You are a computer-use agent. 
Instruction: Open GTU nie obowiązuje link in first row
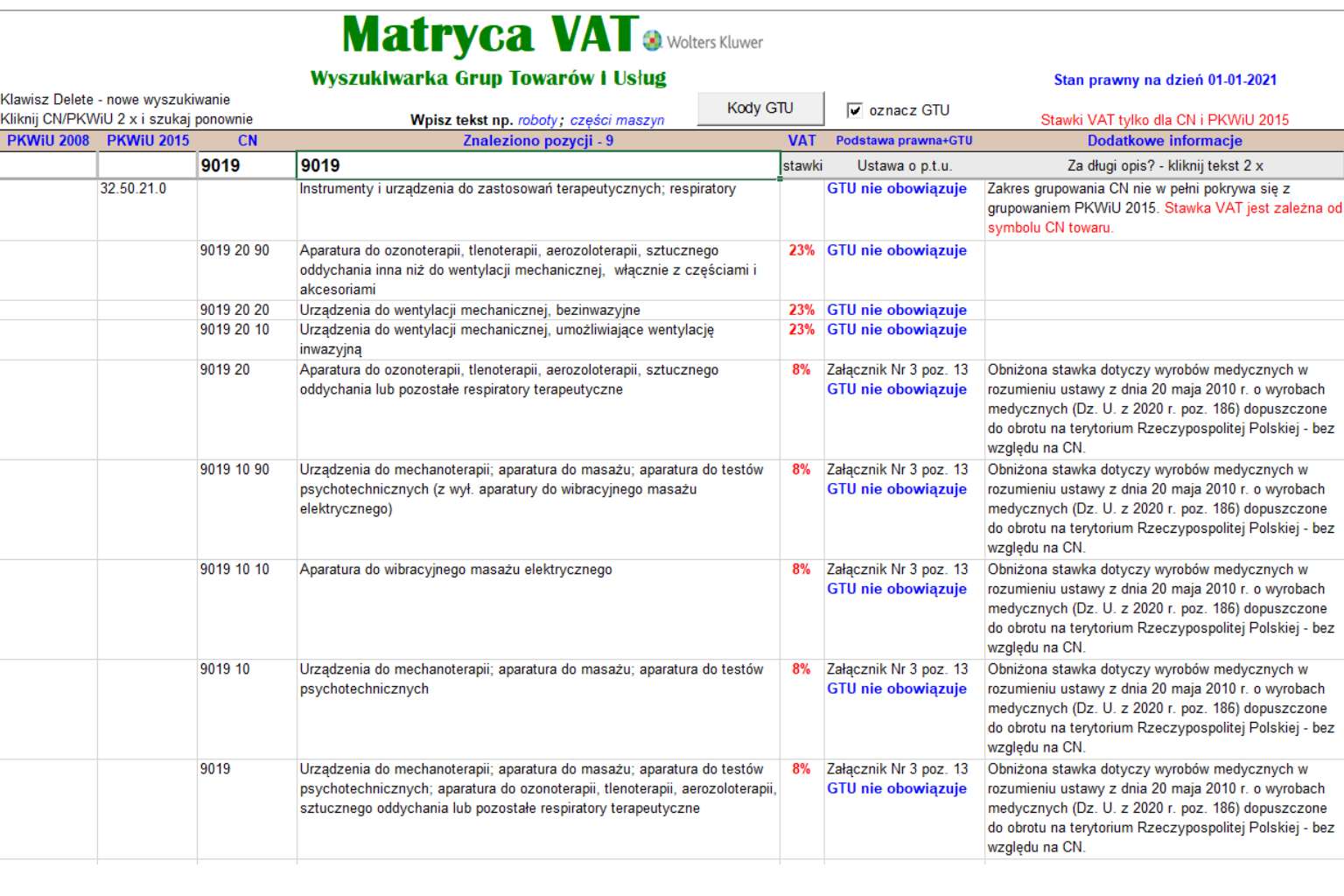click(897, 189)
